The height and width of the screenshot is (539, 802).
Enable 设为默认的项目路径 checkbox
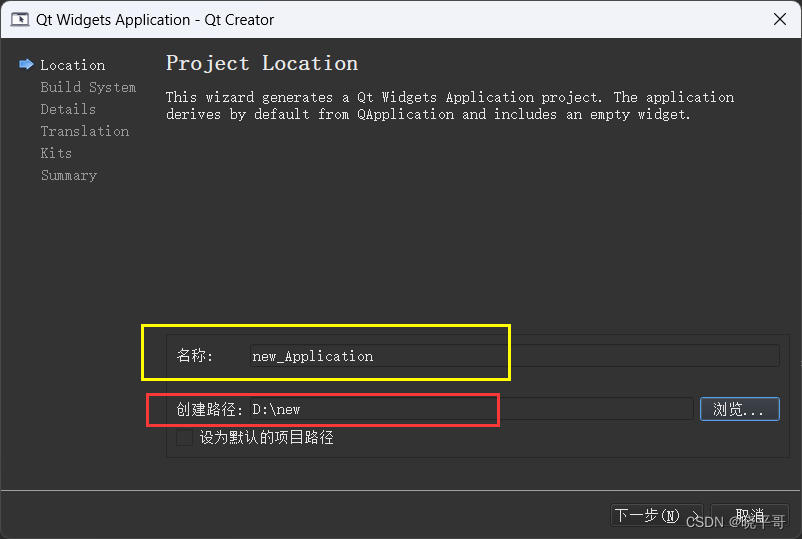click(x=184, y=438)
